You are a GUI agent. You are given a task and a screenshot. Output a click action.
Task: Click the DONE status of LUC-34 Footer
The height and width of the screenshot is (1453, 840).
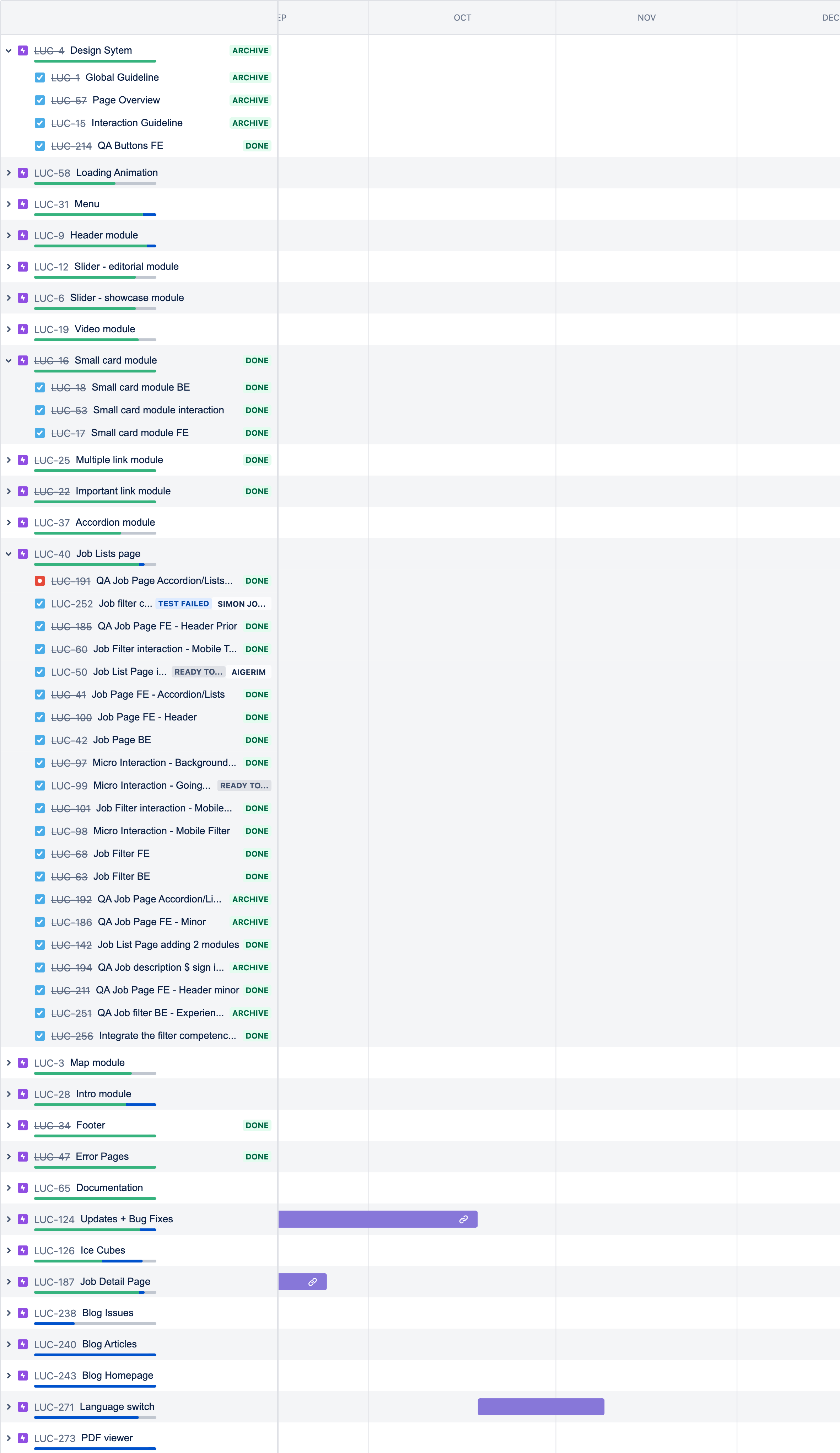[x=257, y=1126]
